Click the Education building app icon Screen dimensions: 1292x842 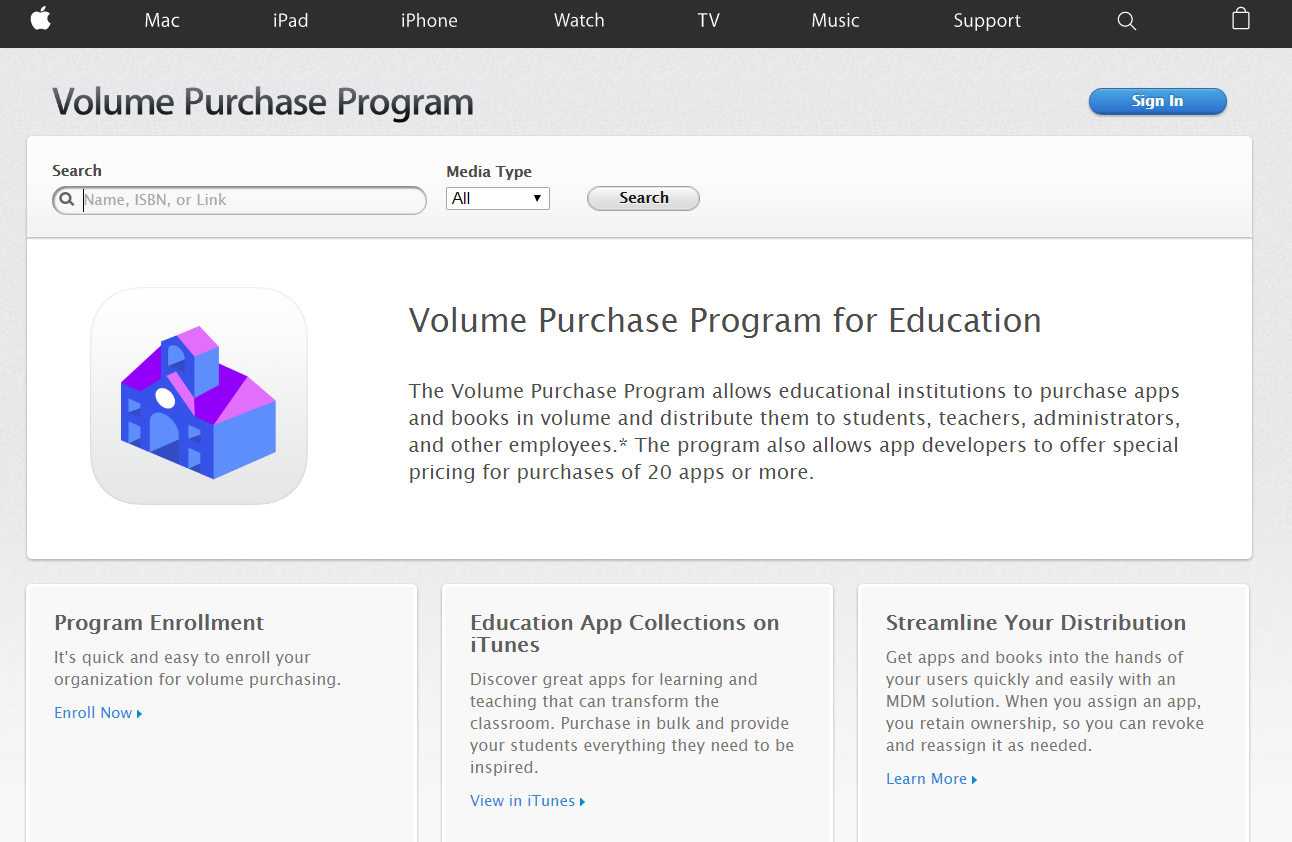click(198, 396)
